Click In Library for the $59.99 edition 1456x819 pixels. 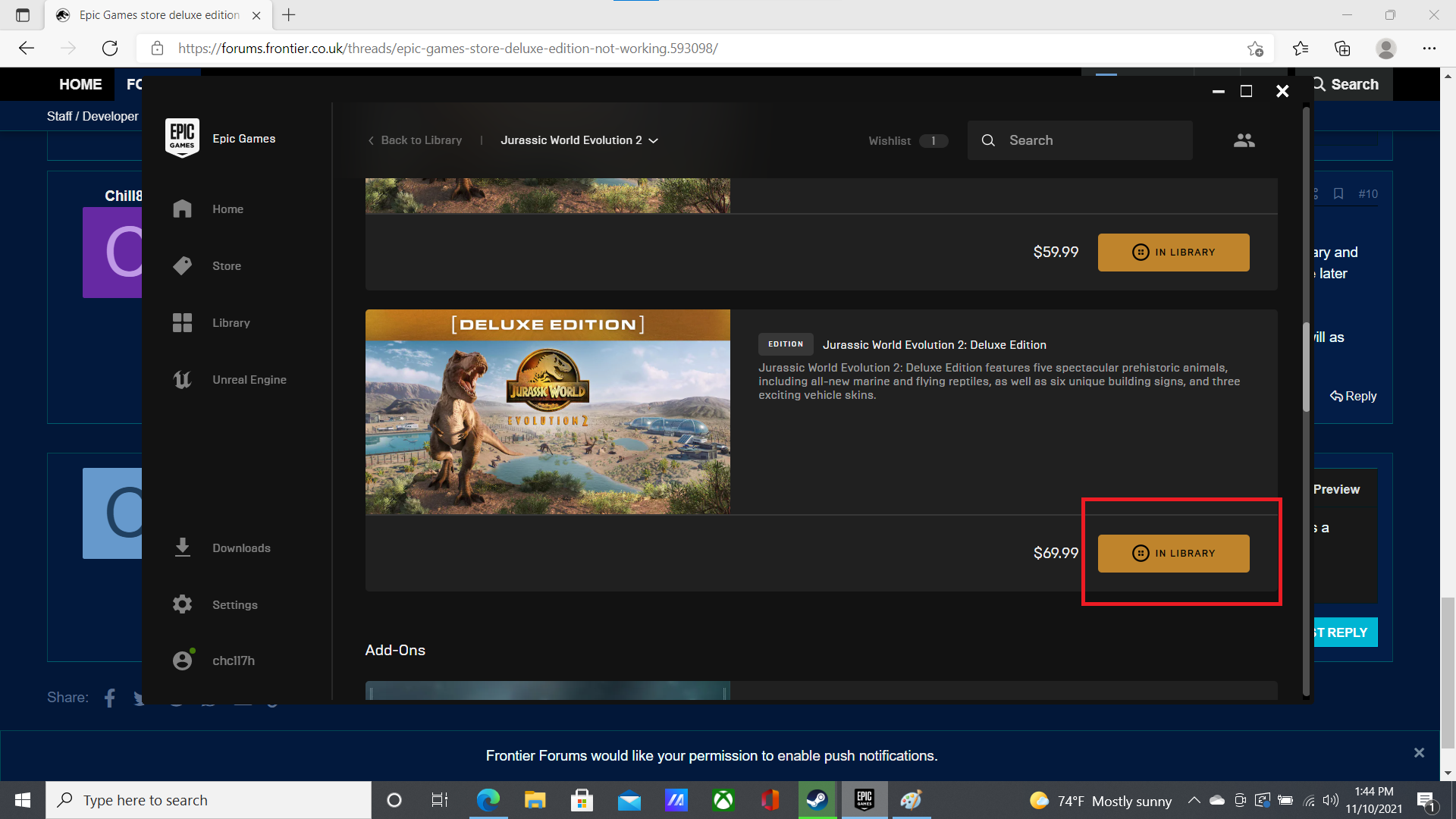(1173, 252)
